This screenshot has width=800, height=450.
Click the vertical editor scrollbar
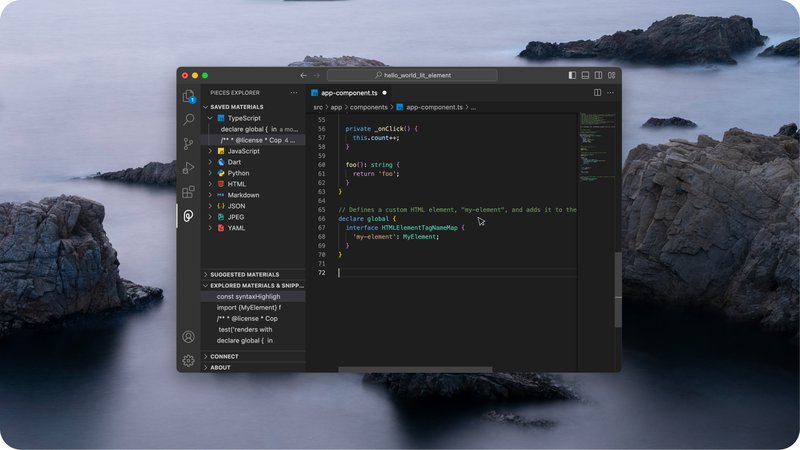618,289
